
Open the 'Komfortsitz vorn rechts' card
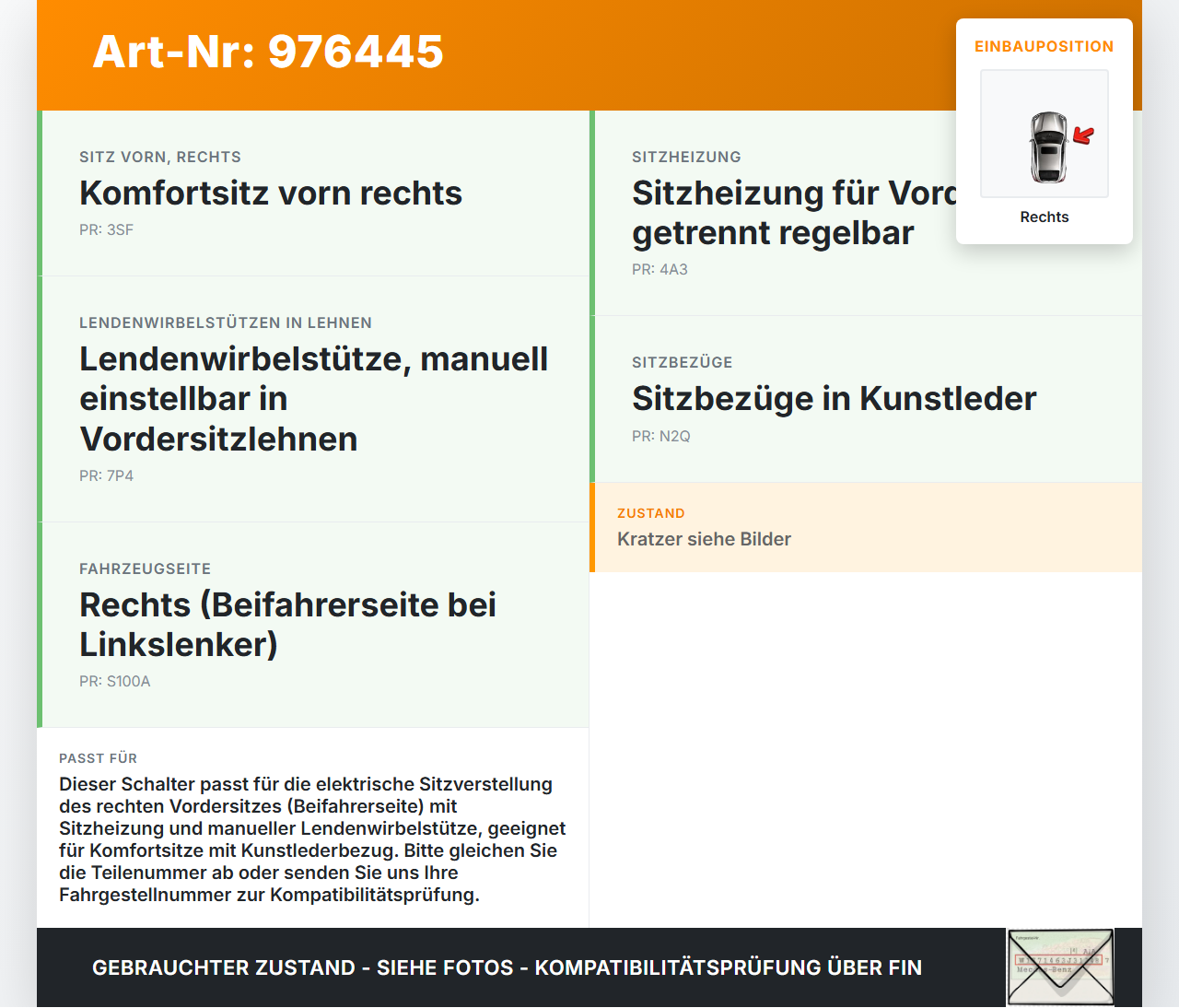coord(271,193)
